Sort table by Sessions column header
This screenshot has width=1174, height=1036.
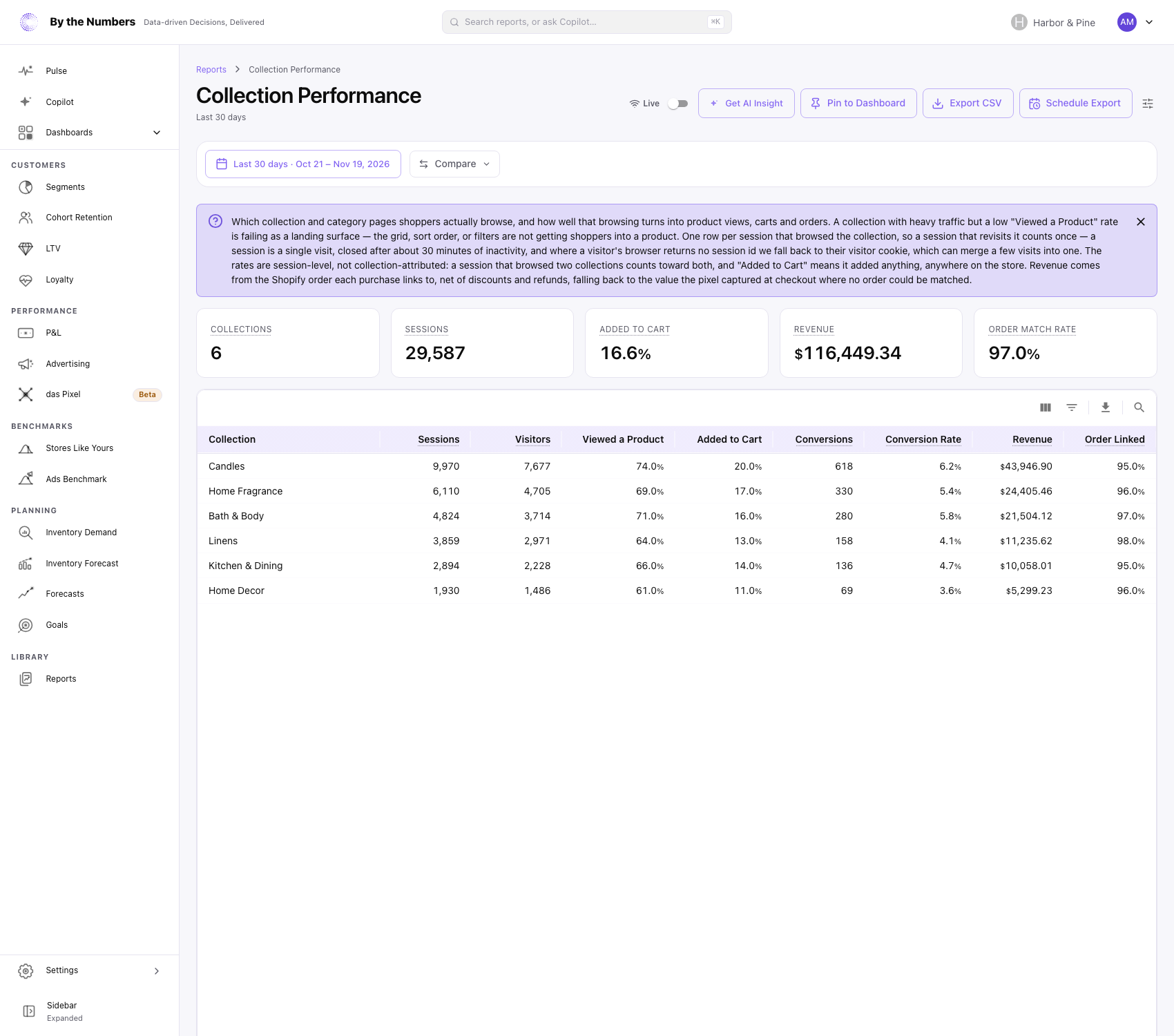pos(439,439)
